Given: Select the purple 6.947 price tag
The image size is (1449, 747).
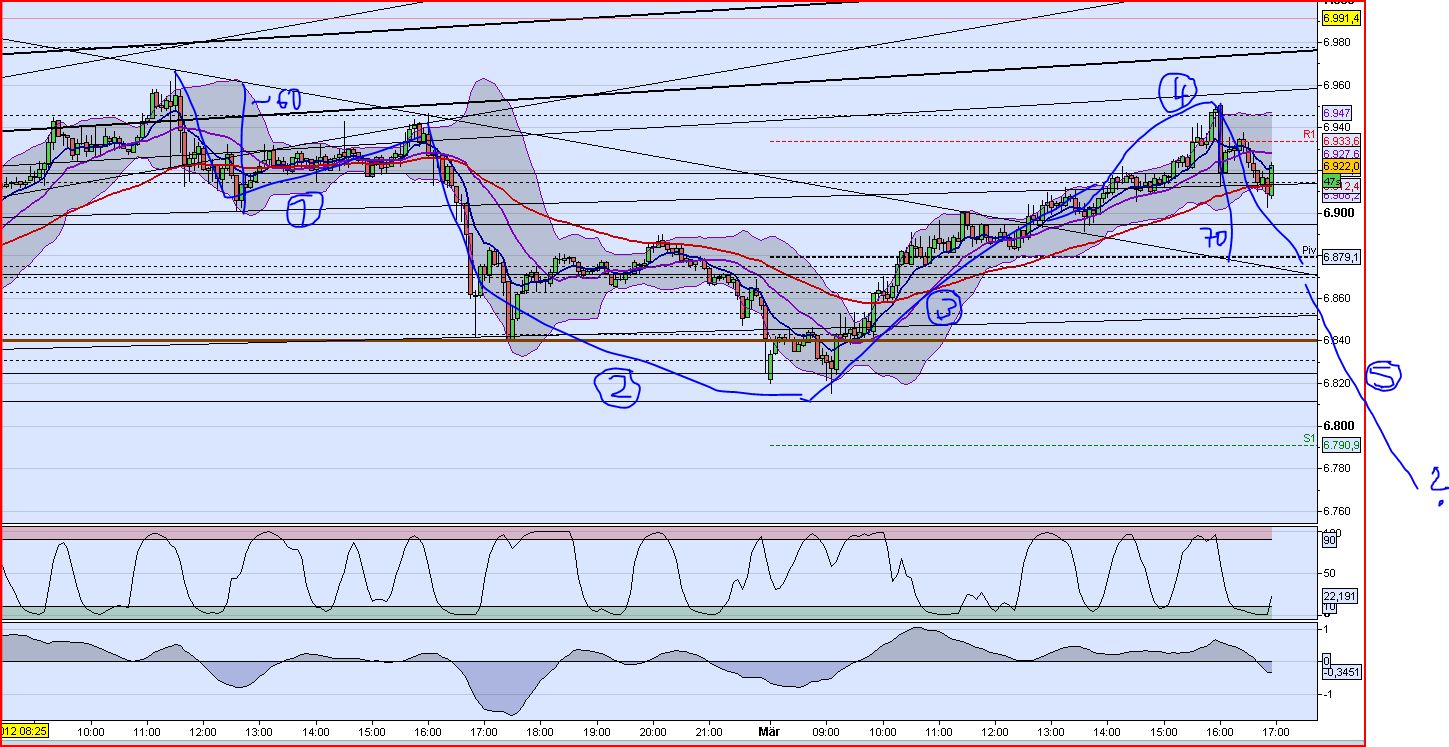Looking at the screenshot, I should tap(1337, 115).
